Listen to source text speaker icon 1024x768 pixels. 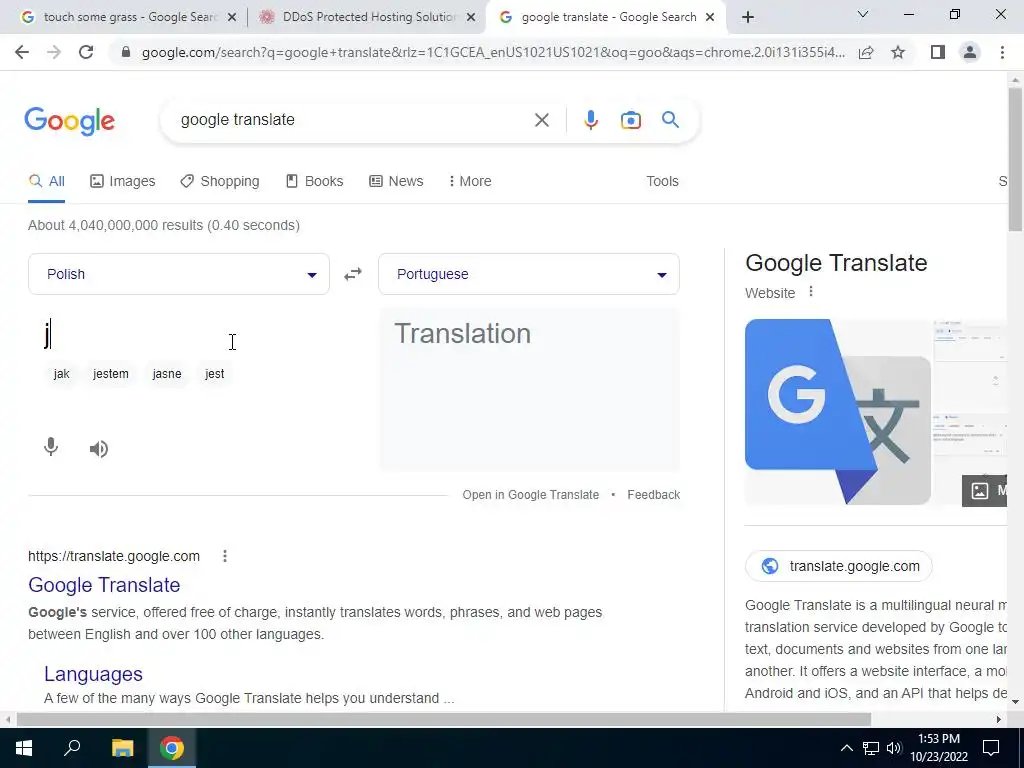click(99, 449)
